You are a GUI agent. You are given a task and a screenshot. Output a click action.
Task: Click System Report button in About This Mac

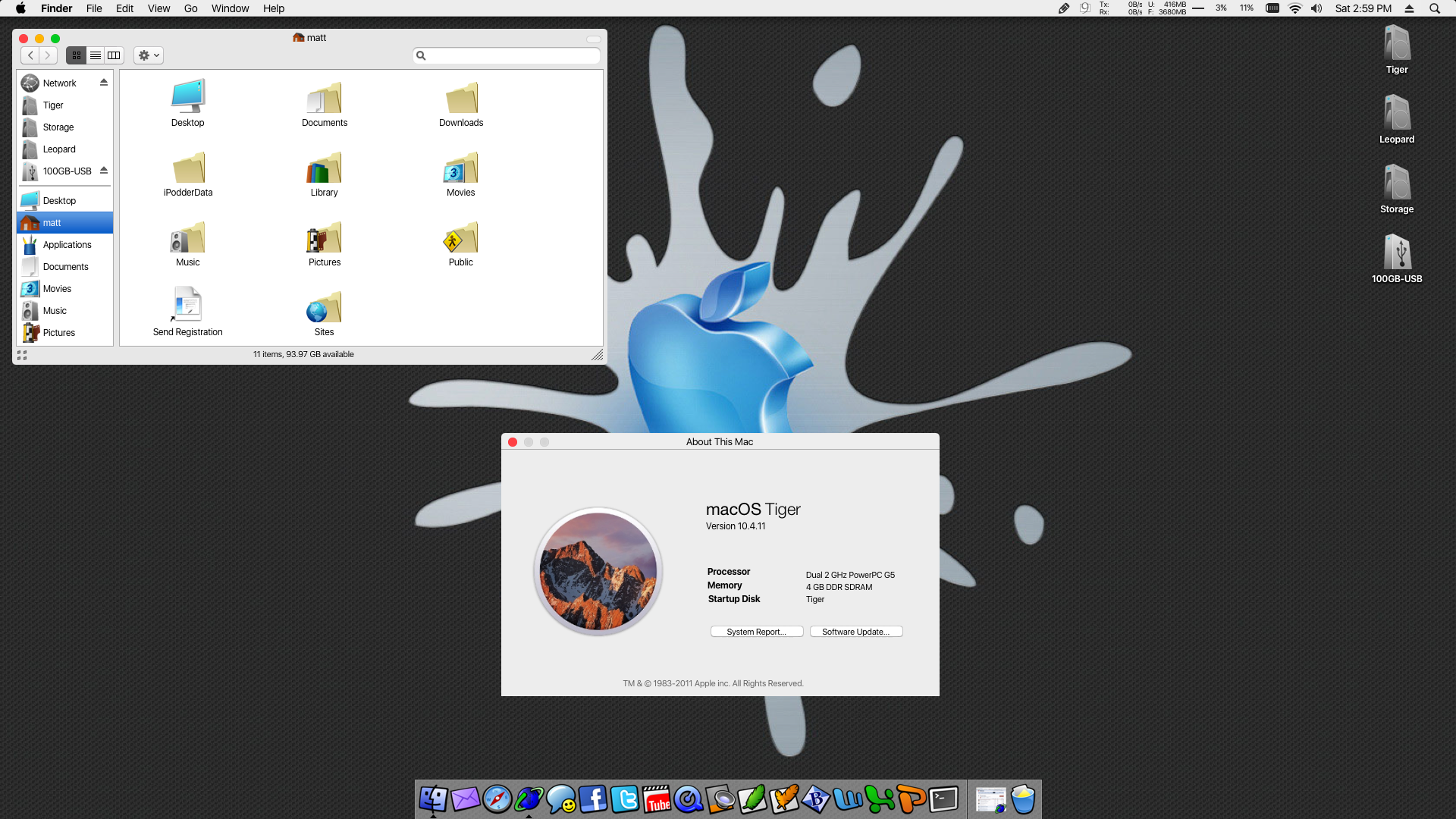(757, 632)
